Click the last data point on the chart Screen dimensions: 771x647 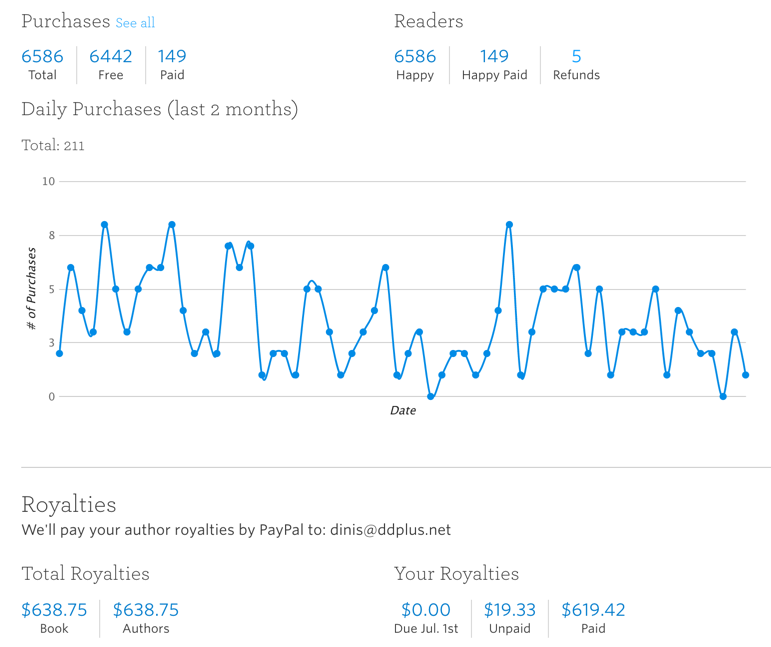[x=746, y=375]
